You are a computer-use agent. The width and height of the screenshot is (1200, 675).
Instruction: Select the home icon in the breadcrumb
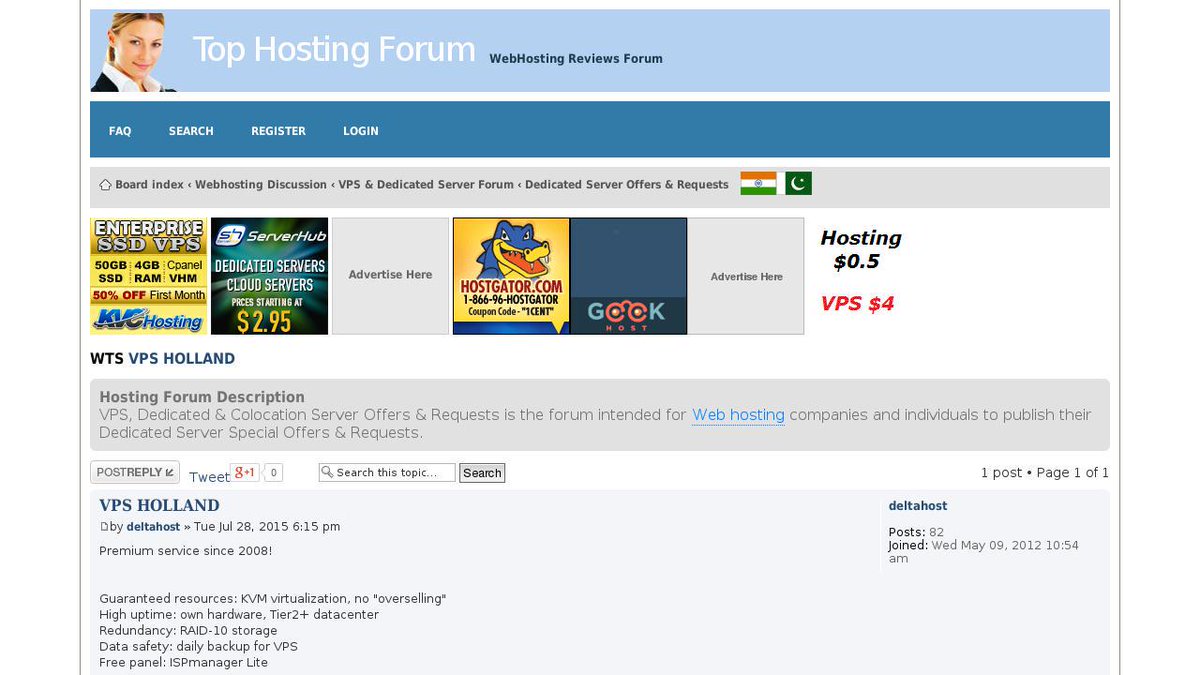click(105, 184)
